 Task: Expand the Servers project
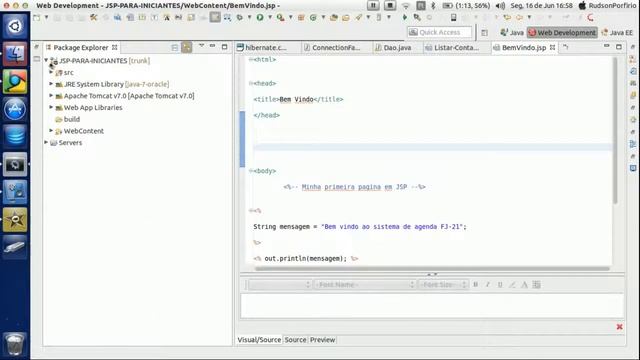click(46, 142)
